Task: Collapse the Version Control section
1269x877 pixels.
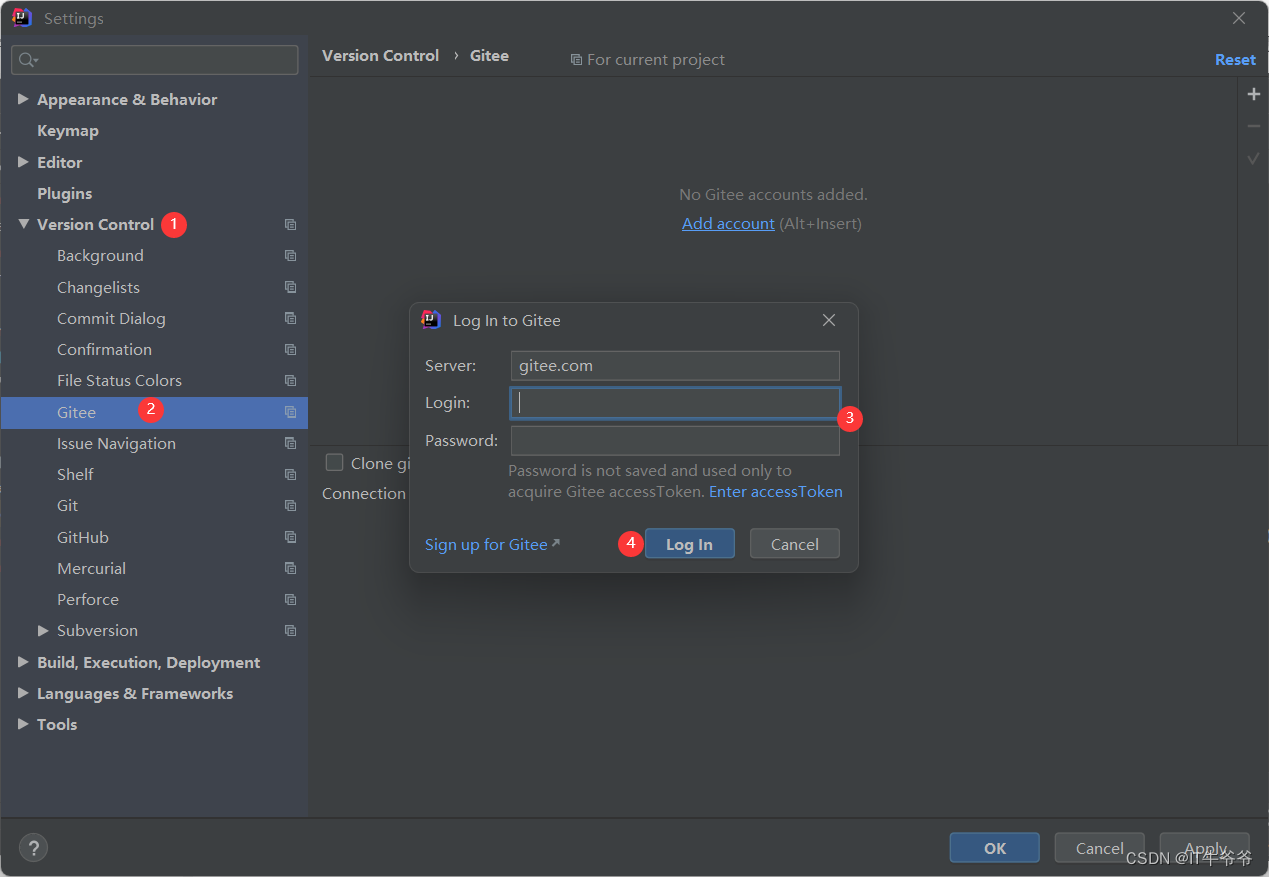Action: [23, 224]
